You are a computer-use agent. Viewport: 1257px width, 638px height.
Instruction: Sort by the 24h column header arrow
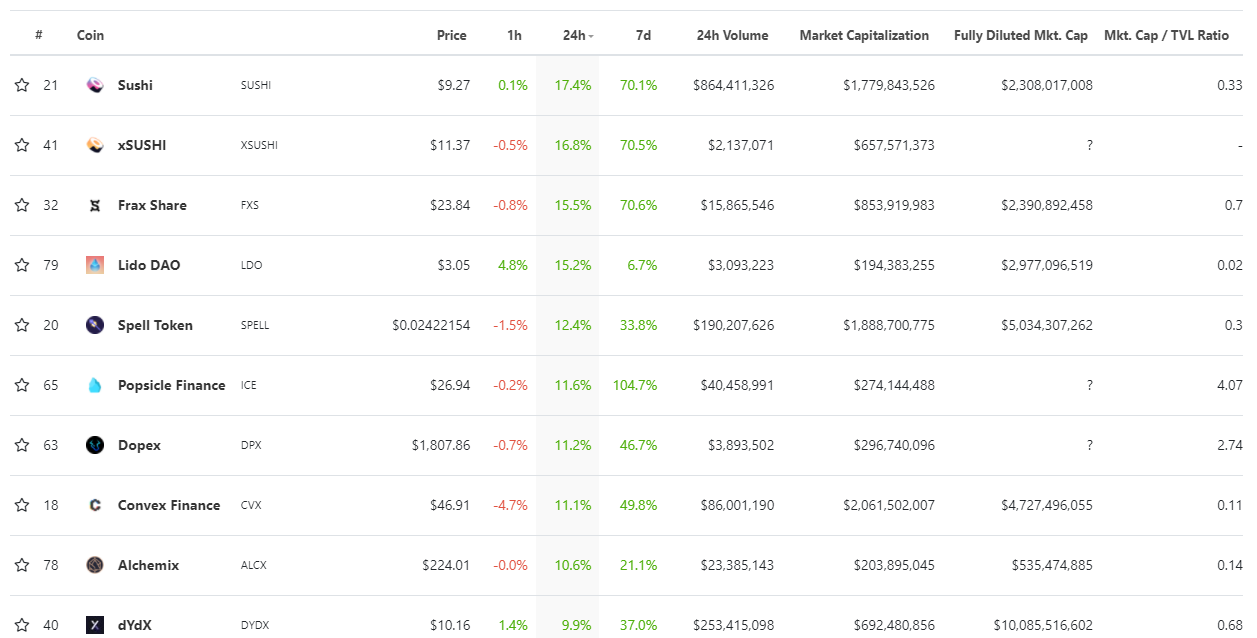click(x=591, y=36)
